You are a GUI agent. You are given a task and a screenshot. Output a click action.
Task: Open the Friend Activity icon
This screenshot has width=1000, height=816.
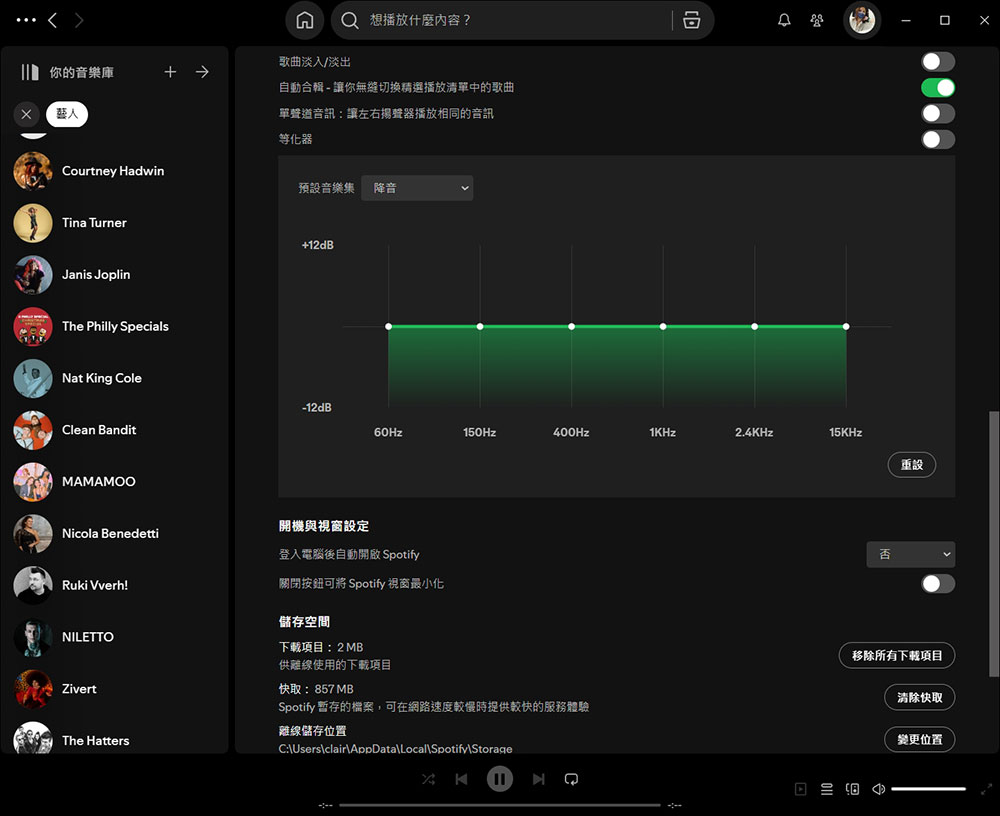pos(817,20)
